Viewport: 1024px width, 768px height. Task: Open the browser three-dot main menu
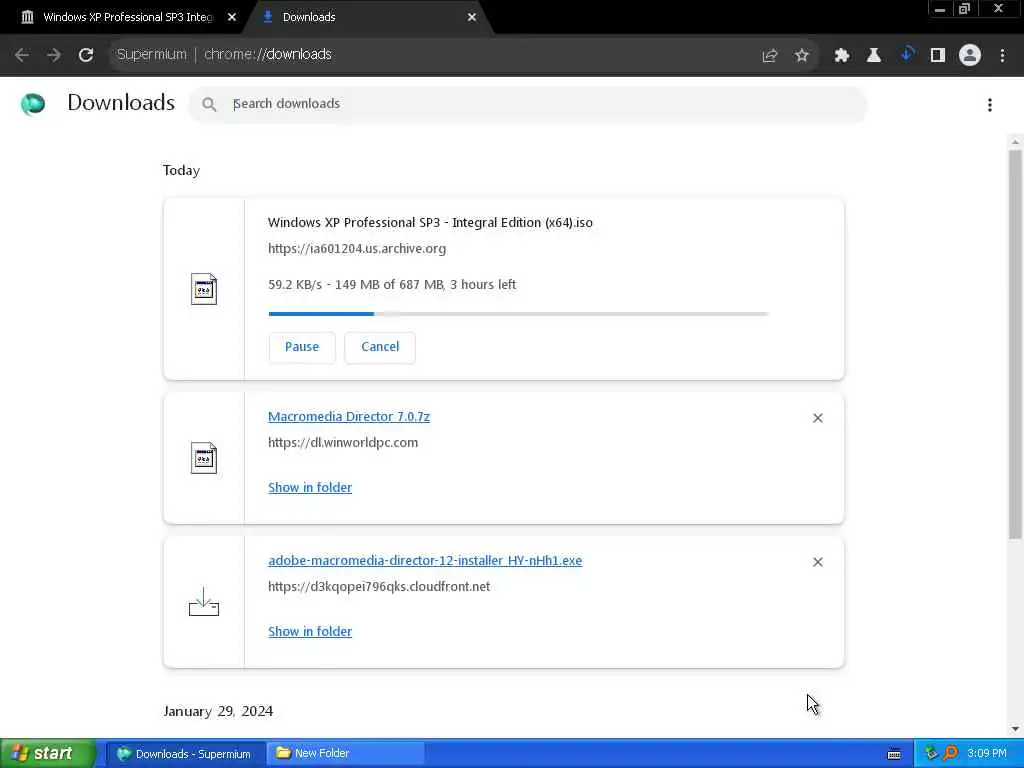pyautogui.click(x=1002, y=56)
